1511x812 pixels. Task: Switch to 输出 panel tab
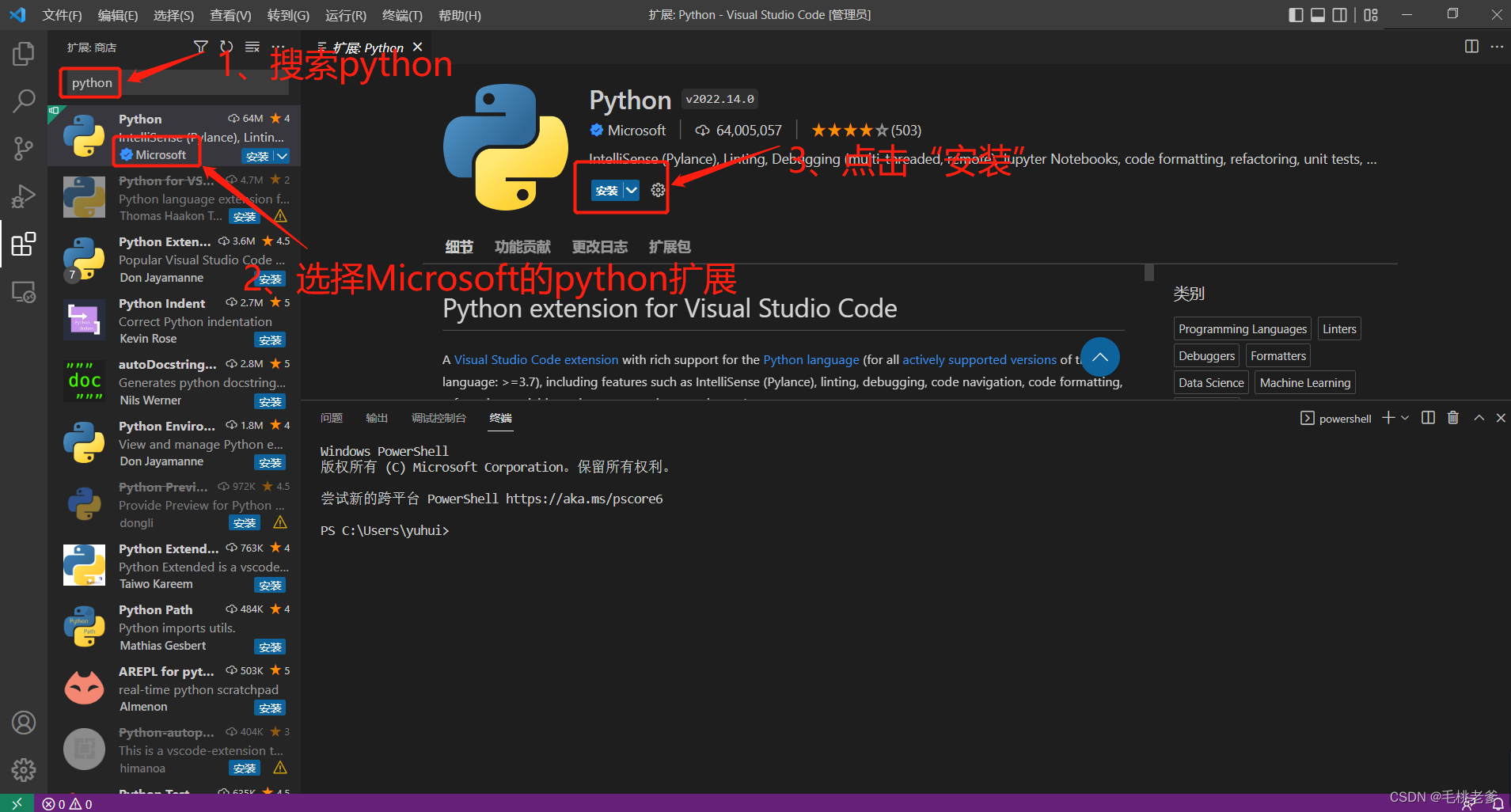click(377, 418)
